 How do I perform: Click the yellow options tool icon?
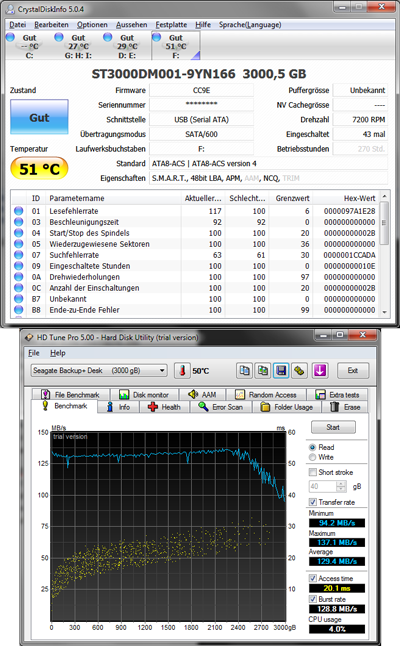[x=299, y=370]
